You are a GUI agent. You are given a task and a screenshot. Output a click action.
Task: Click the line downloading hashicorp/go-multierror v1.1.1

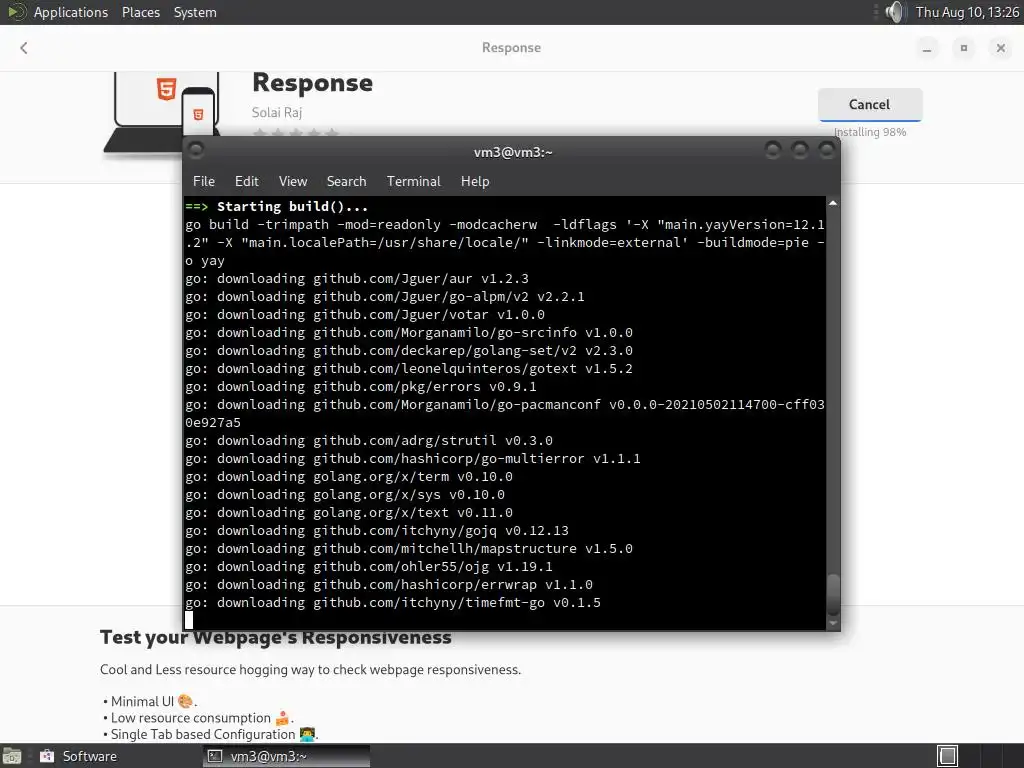click(413, 458)
